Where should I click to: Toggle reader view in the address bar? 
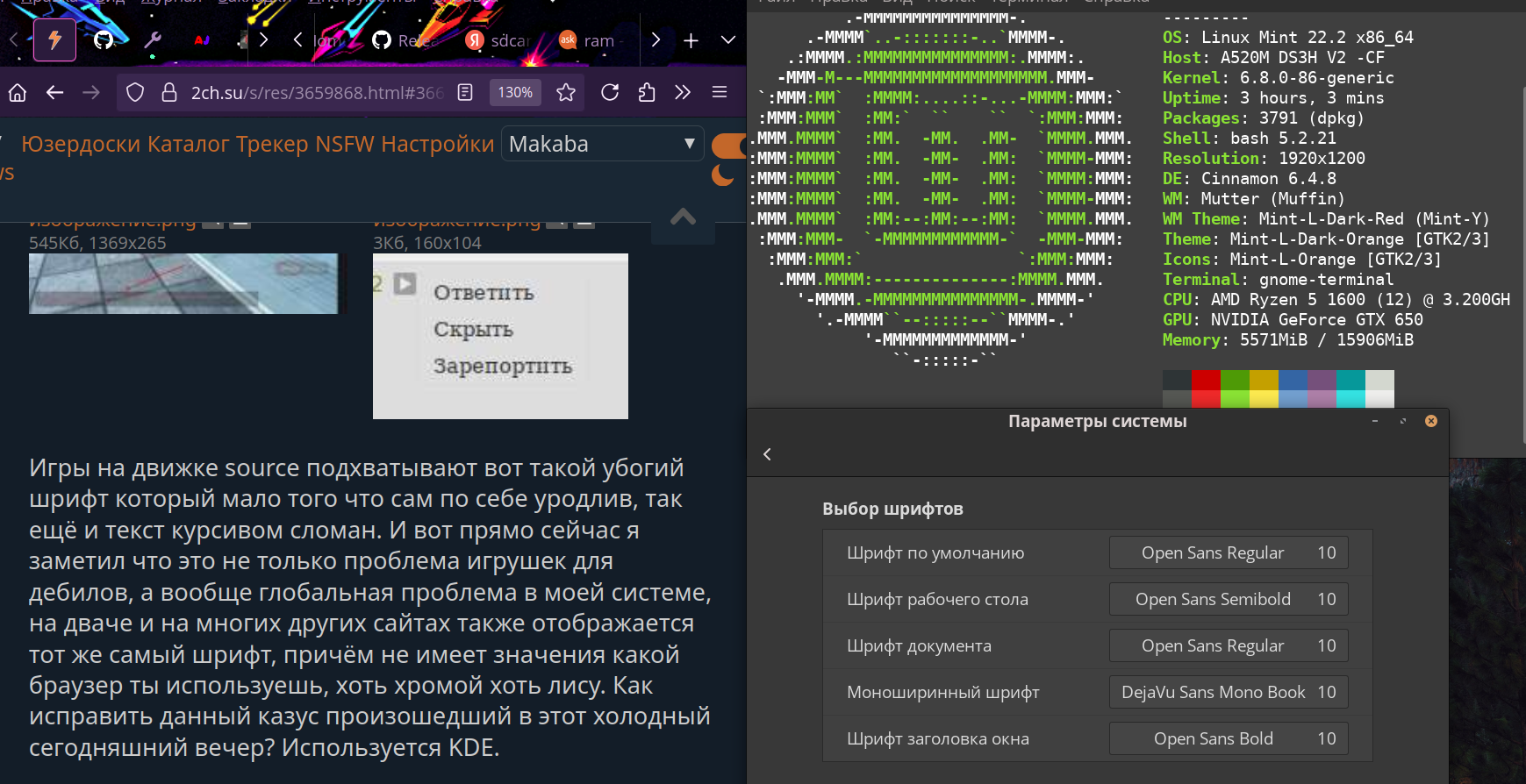coord(466,92)
